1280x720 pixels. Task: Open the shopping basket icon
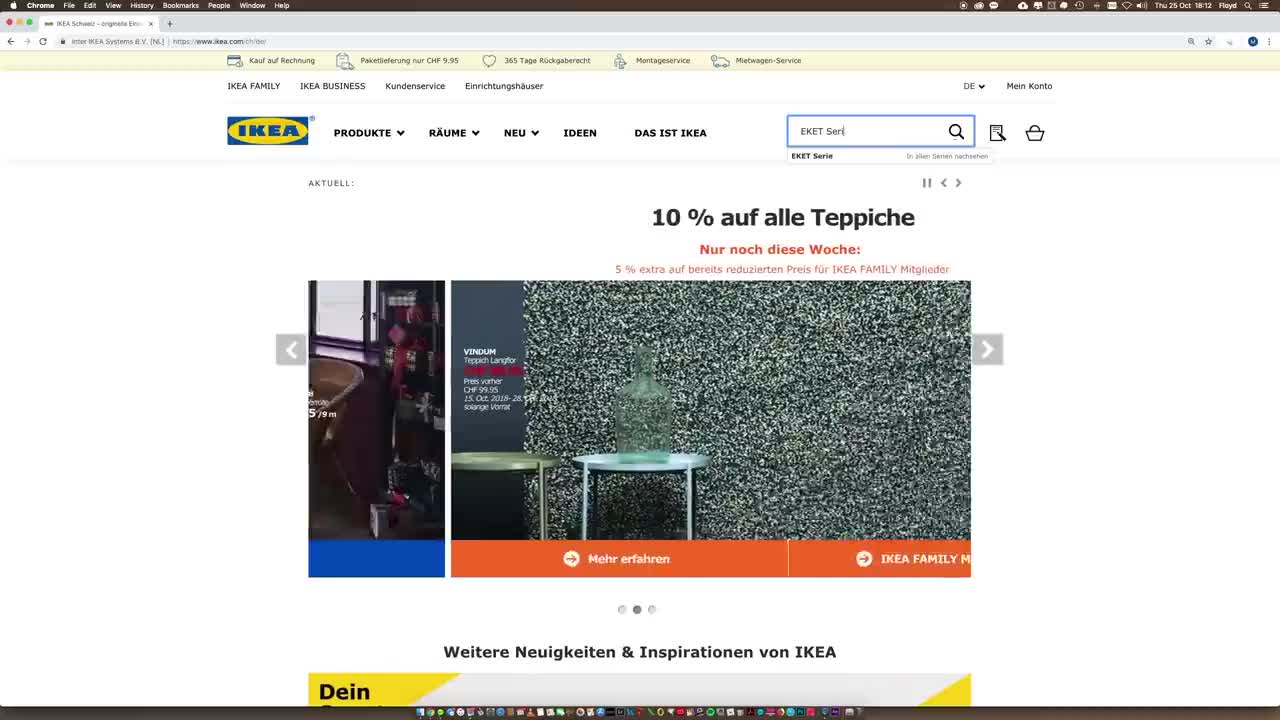click(x=1035, y=133)
